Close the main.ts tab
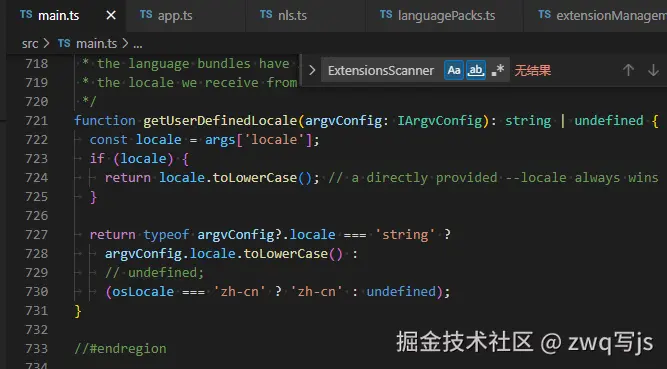This screenshot has height=369, width=667. [x=111, y=16]
